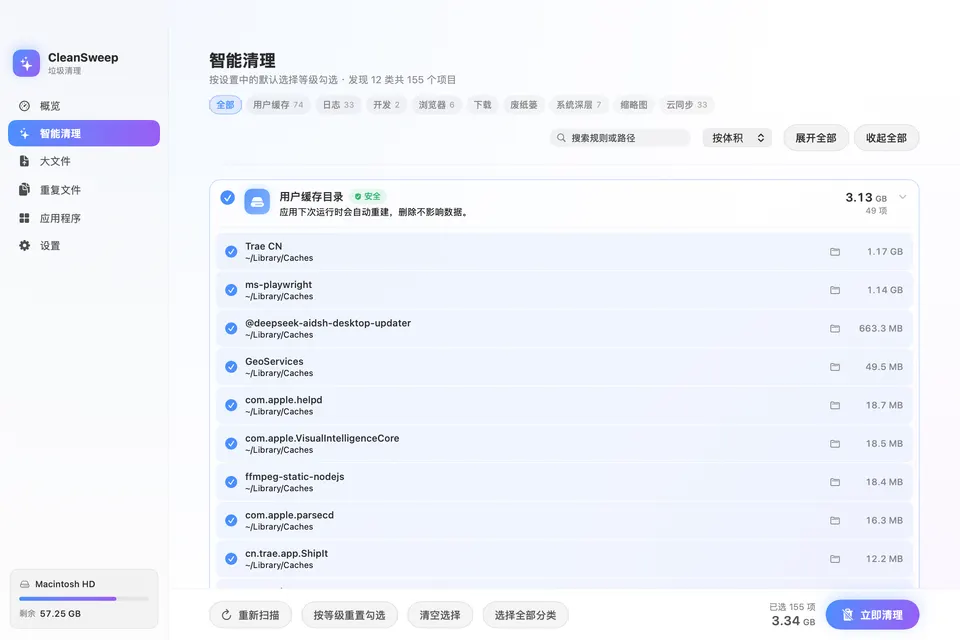960x640 pixels.
Task: Click the 已选 155 项 summary text
Action: [x=792, y=607]
